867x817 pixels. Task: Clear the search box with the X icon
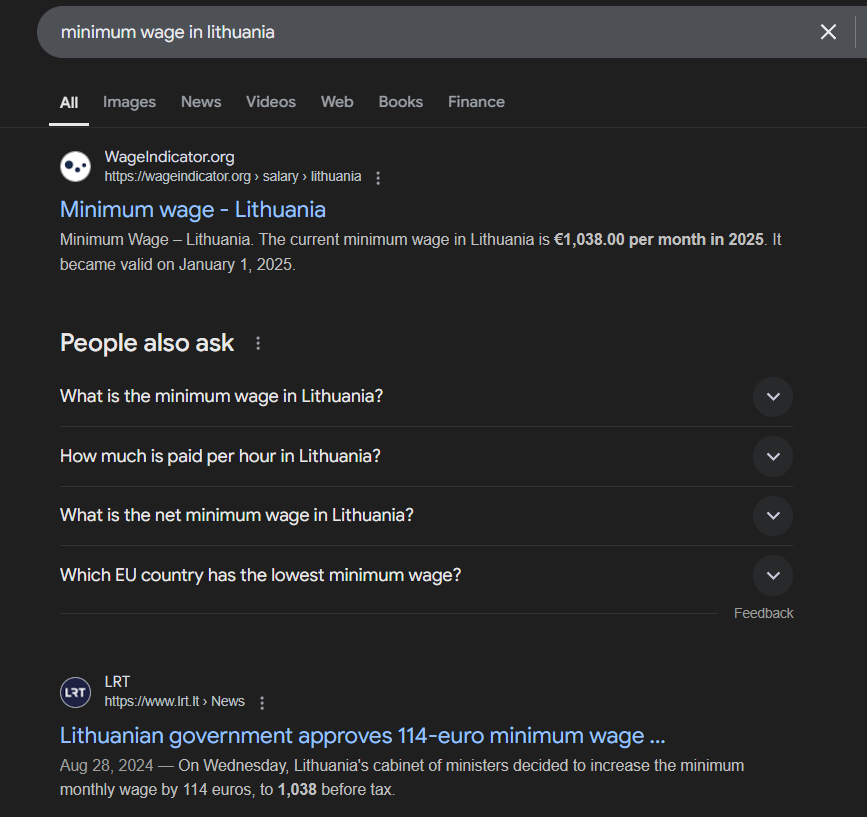point(828,32)
